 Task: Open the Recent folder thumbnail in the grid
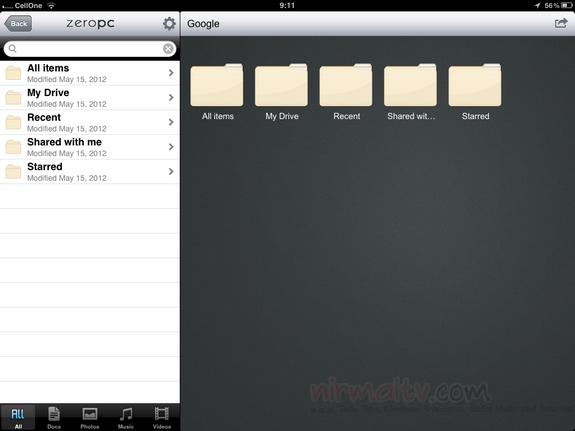click(x=346, y=85)
